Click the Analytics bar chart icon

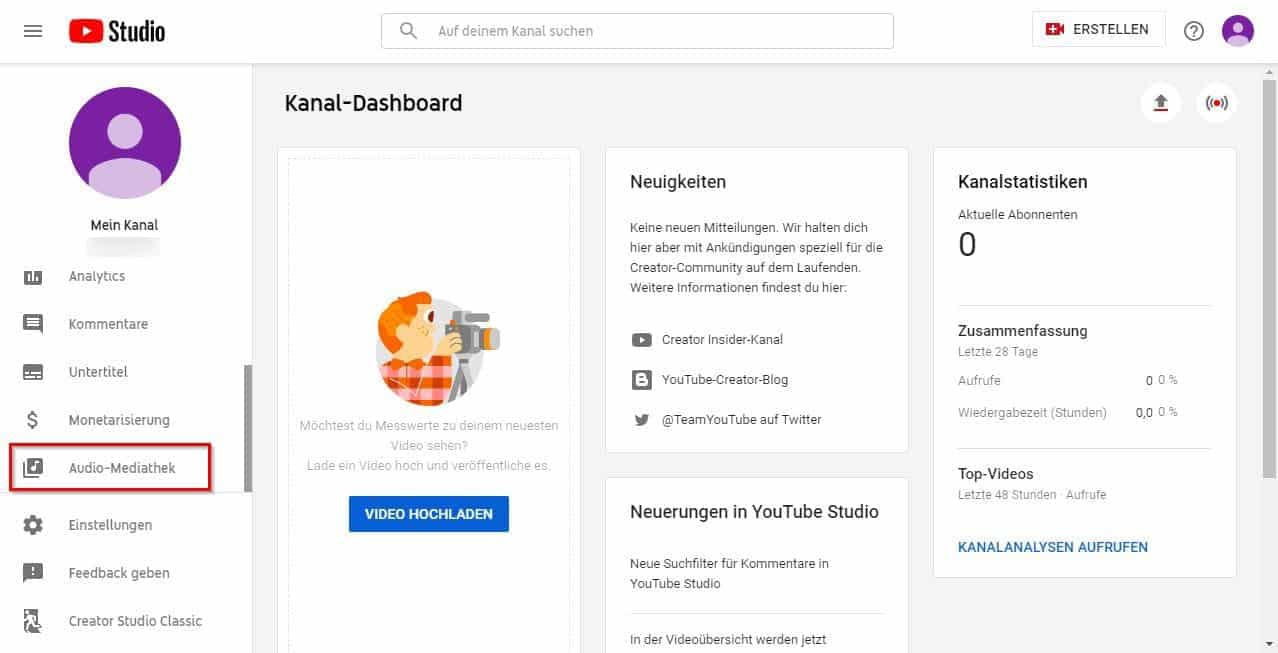coord(33,276)
